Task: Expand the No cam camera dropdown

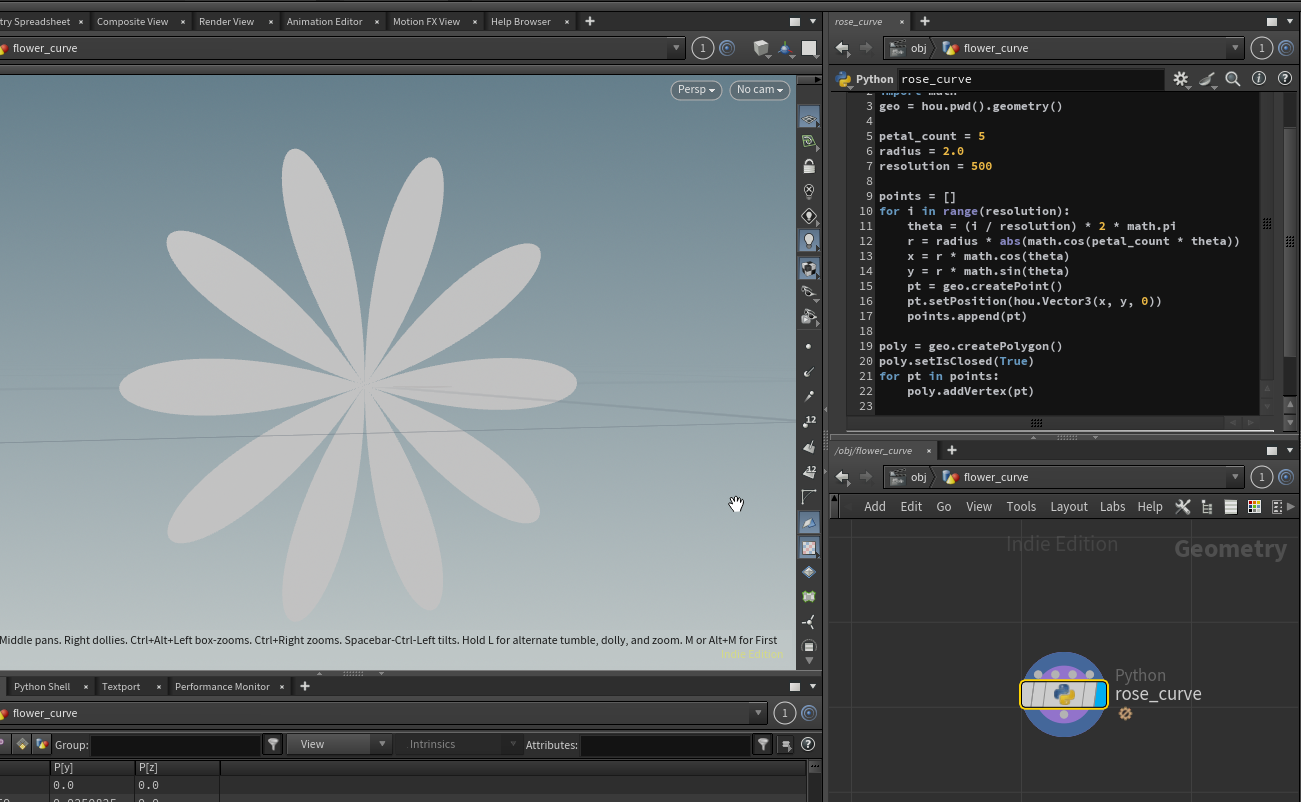Action: tap(759, 90)
